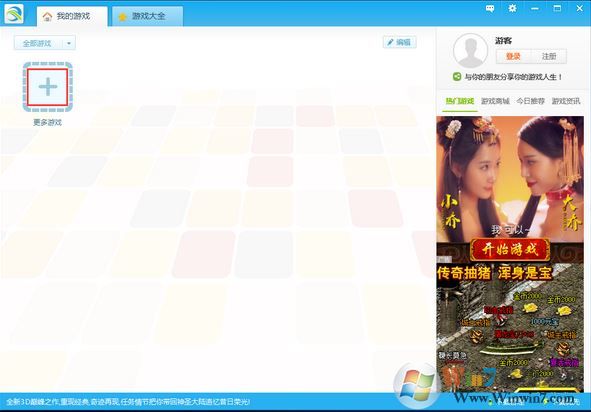The width and height of the screenshot is (591, 412).
Task: Select the 游戏商城 tab
Action: pos(495,101)
